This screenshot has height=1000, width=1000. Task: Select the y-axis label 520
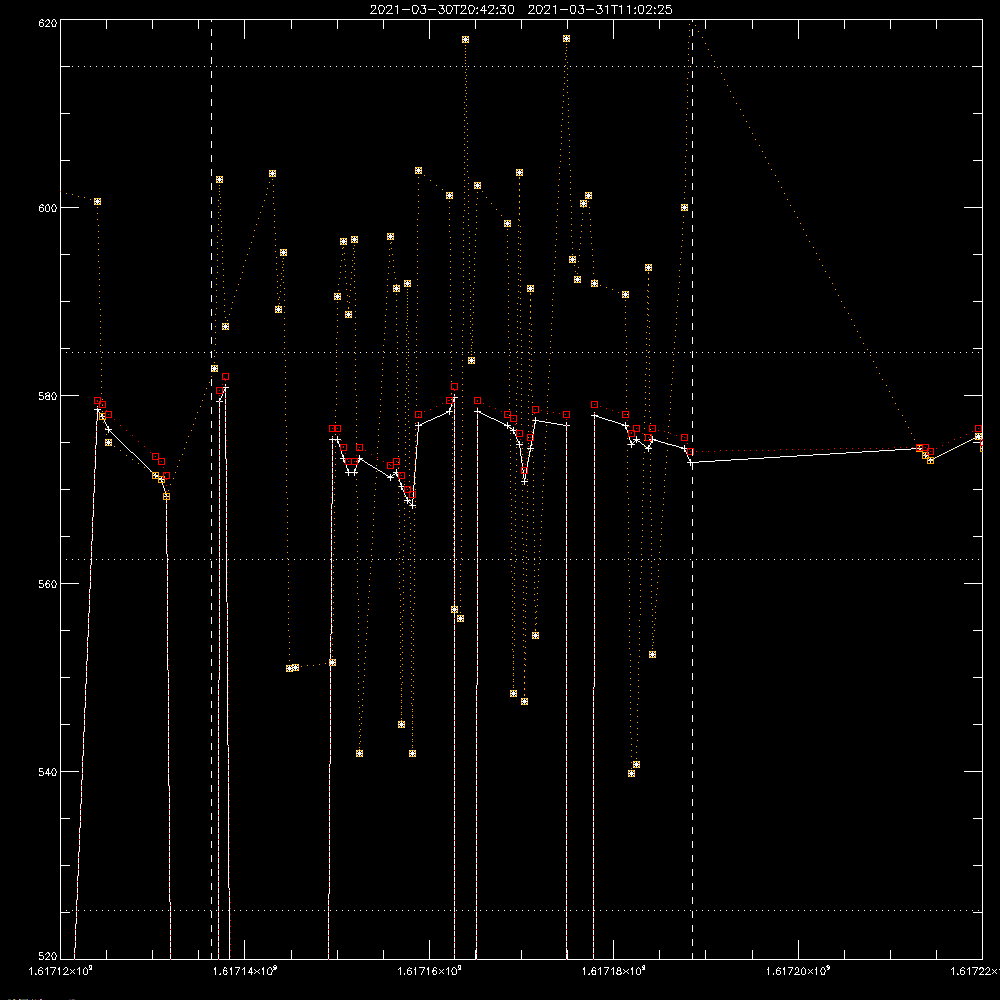(x=49, y=956)
